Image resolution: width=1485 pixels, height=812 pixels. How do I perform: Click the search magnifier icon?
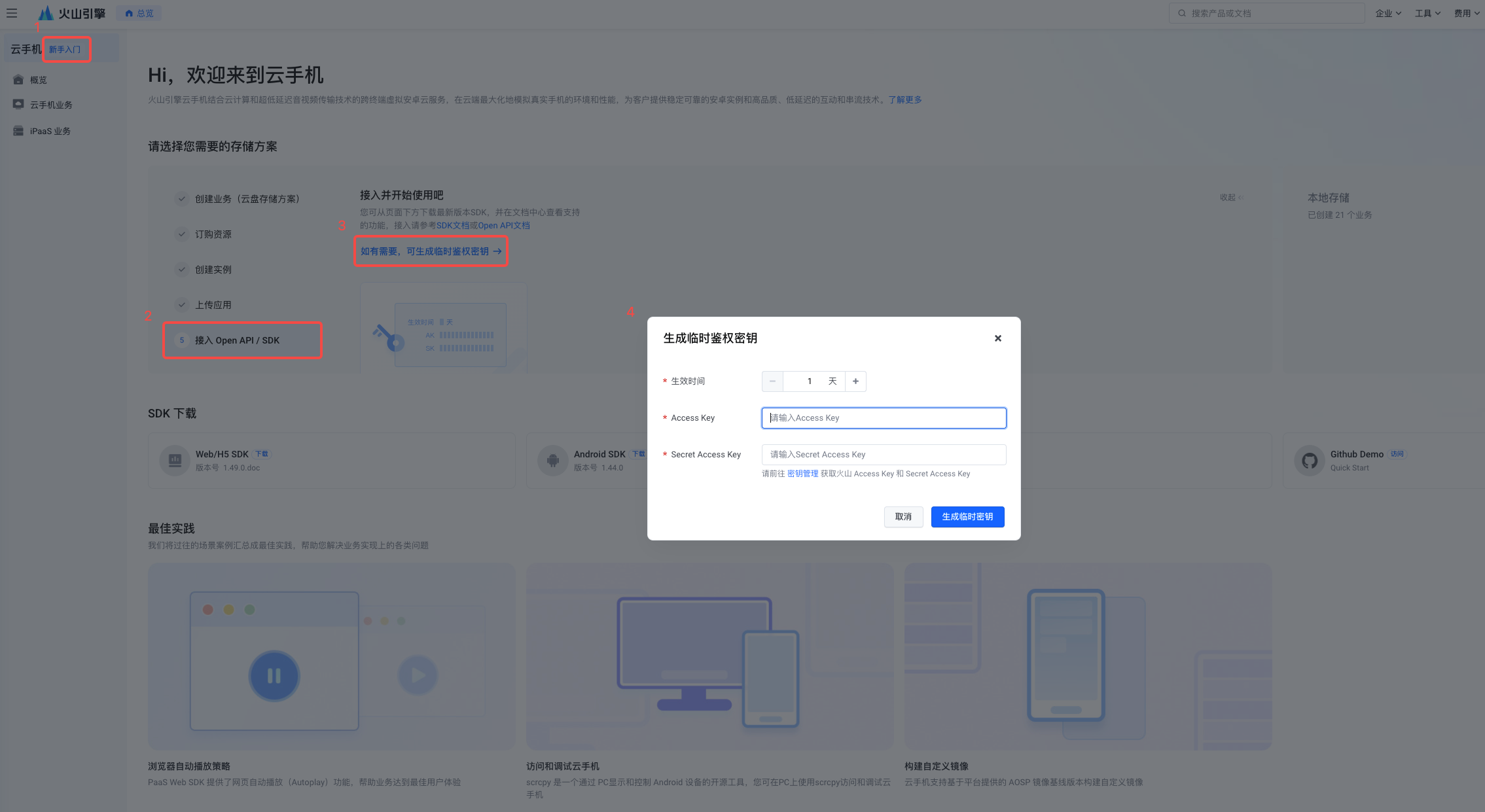click(x=1182, y=13)
